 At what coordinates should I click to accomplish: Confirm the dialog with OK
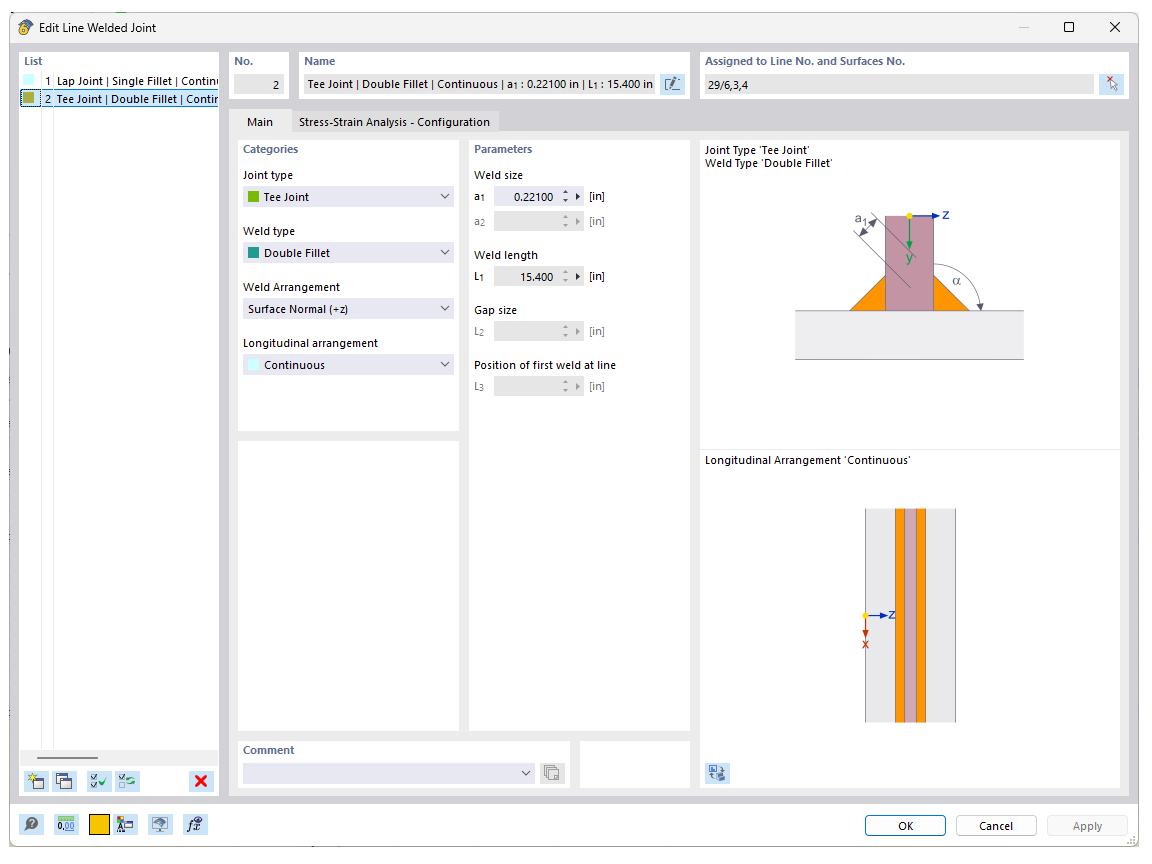tap(905, 825)
